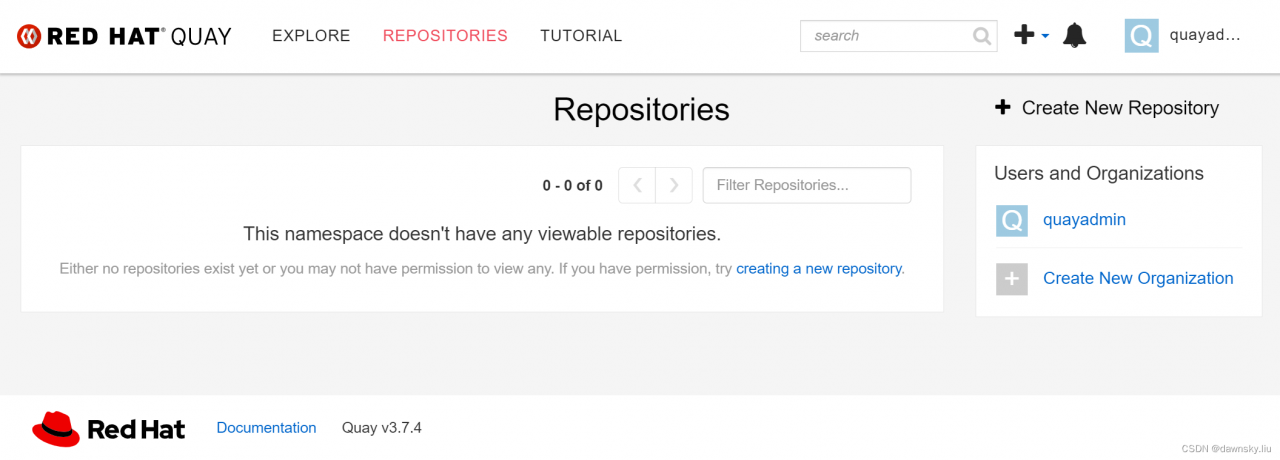Click the plus icon beside Create New Repository
The height and width of the screenshot is (460, 1280).
pyautogui.click(x=1003, y=107)
